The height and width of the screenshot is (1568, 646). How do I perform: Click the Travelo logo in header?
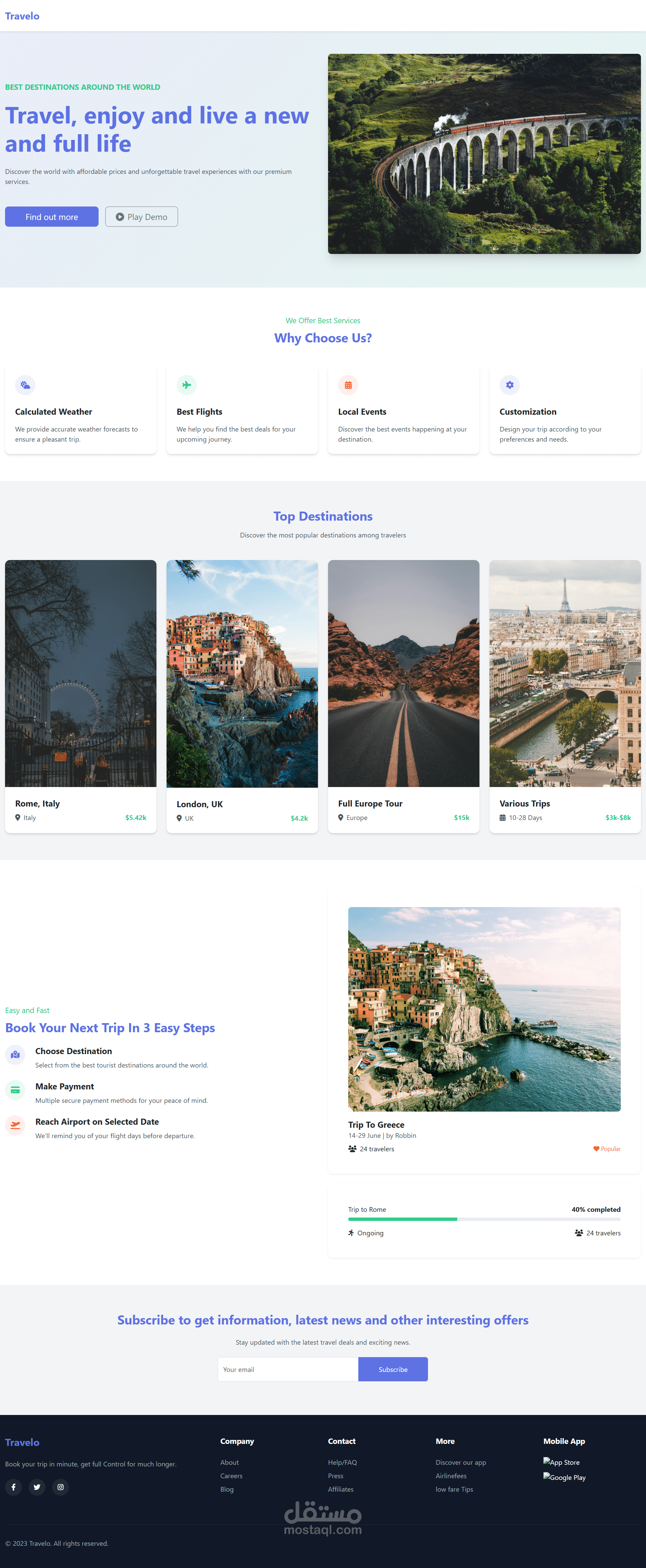pyautogui.click(x=22, y=16)
